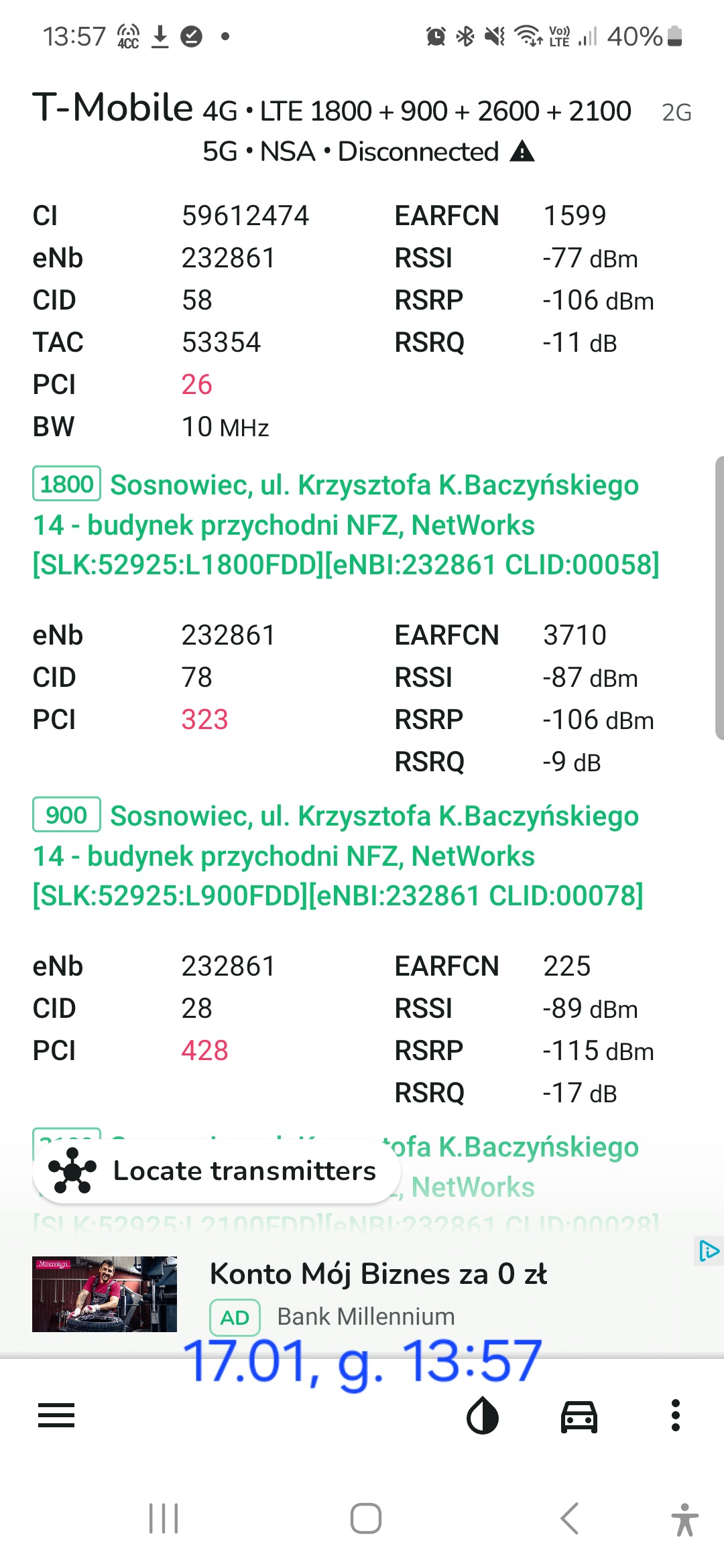Select the T-Mobile 4G LTE tab header
Screen dimensions: 724x1568
(332, 109)
